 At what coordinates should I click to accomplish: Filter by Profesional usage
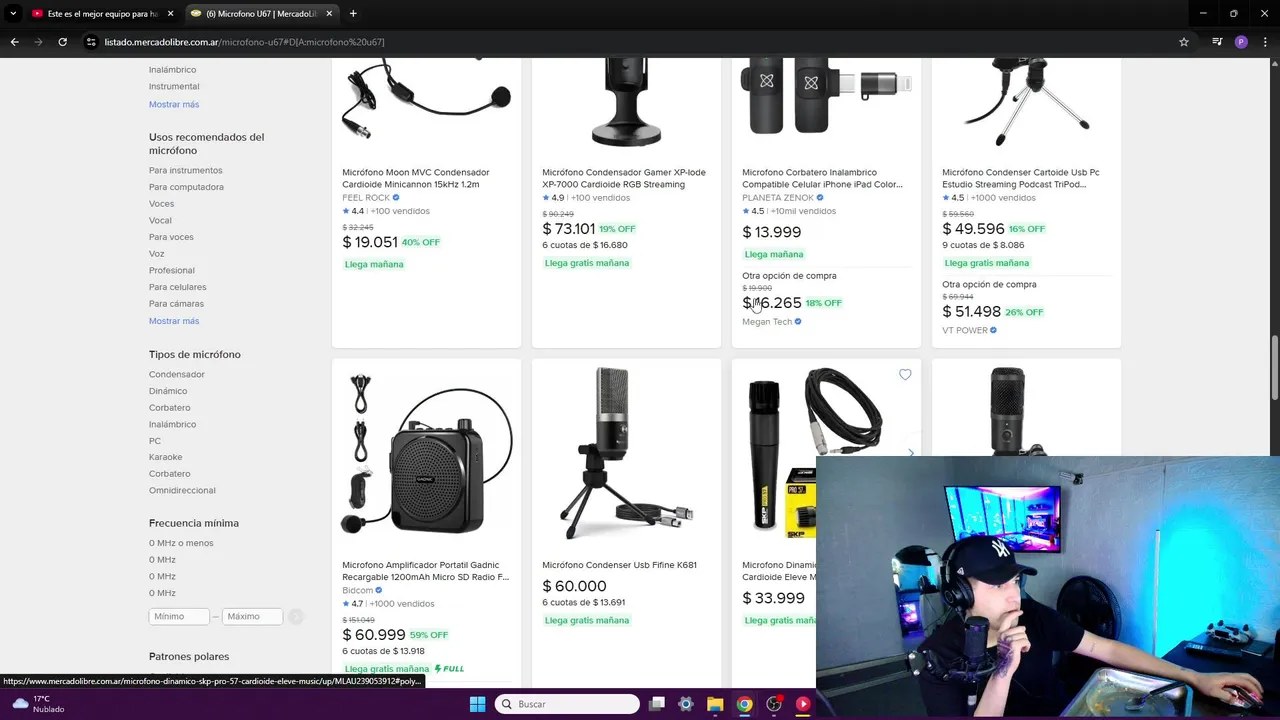[172, 271]
